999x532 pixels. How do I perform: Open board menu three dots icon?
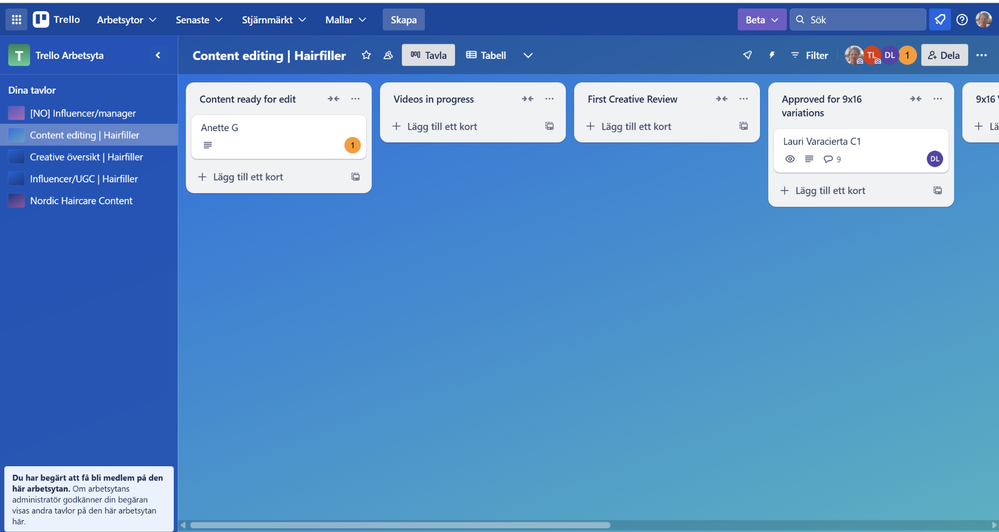(x=981, y=55)
